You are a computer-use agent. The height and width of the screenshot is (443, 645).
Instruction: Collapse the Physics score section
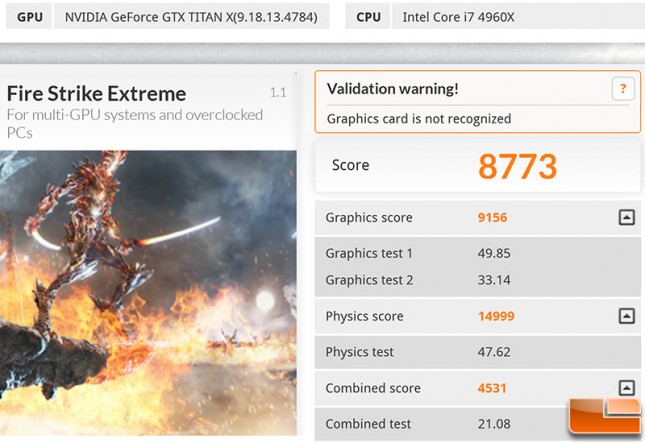click(626, 316)
